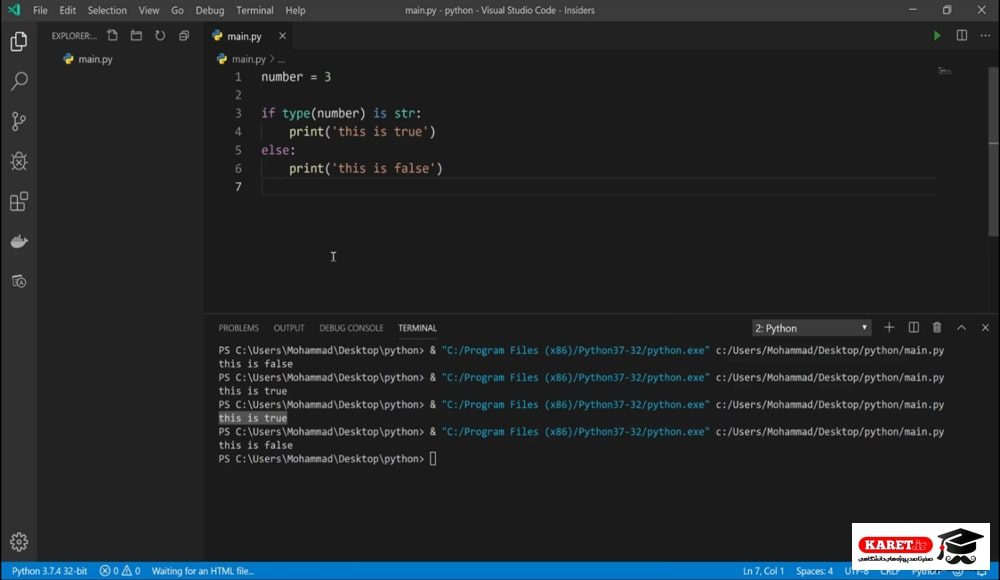Open the Terminal menu in the menu bar
The image size is (1000, 580).
point(254,10)
